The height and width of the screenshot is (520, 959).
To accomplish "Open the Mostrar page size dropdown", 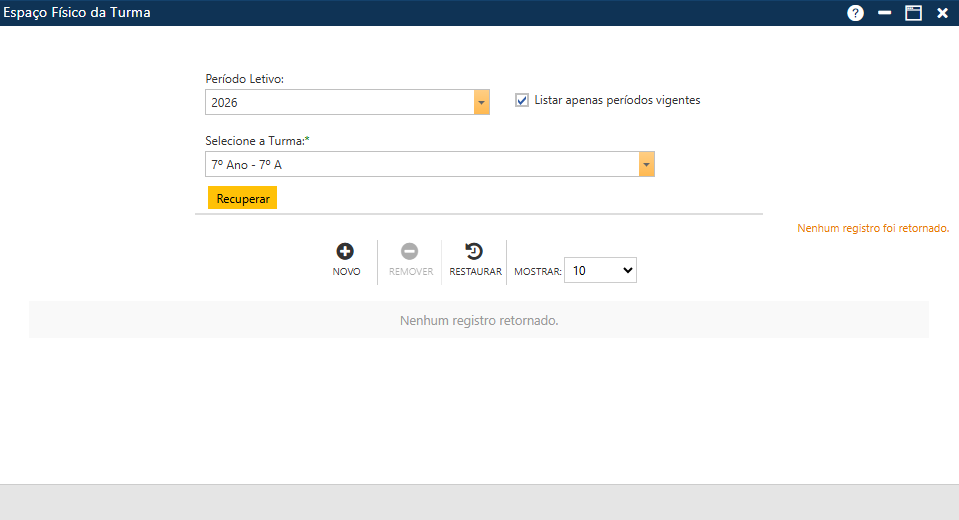I will pos(600,270).
